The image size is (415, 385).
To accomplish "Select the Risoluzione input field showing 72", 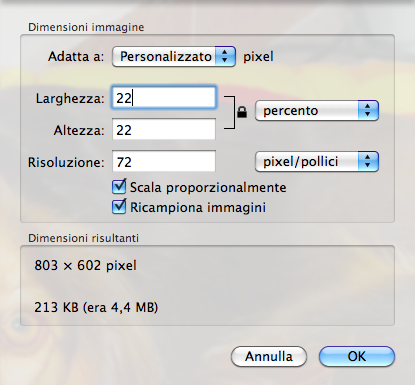I will (164, 161).
